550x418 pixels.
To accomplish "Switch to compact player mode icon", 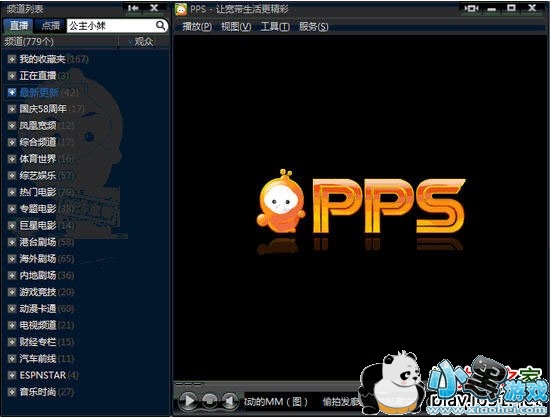I will tap(471, 8).
